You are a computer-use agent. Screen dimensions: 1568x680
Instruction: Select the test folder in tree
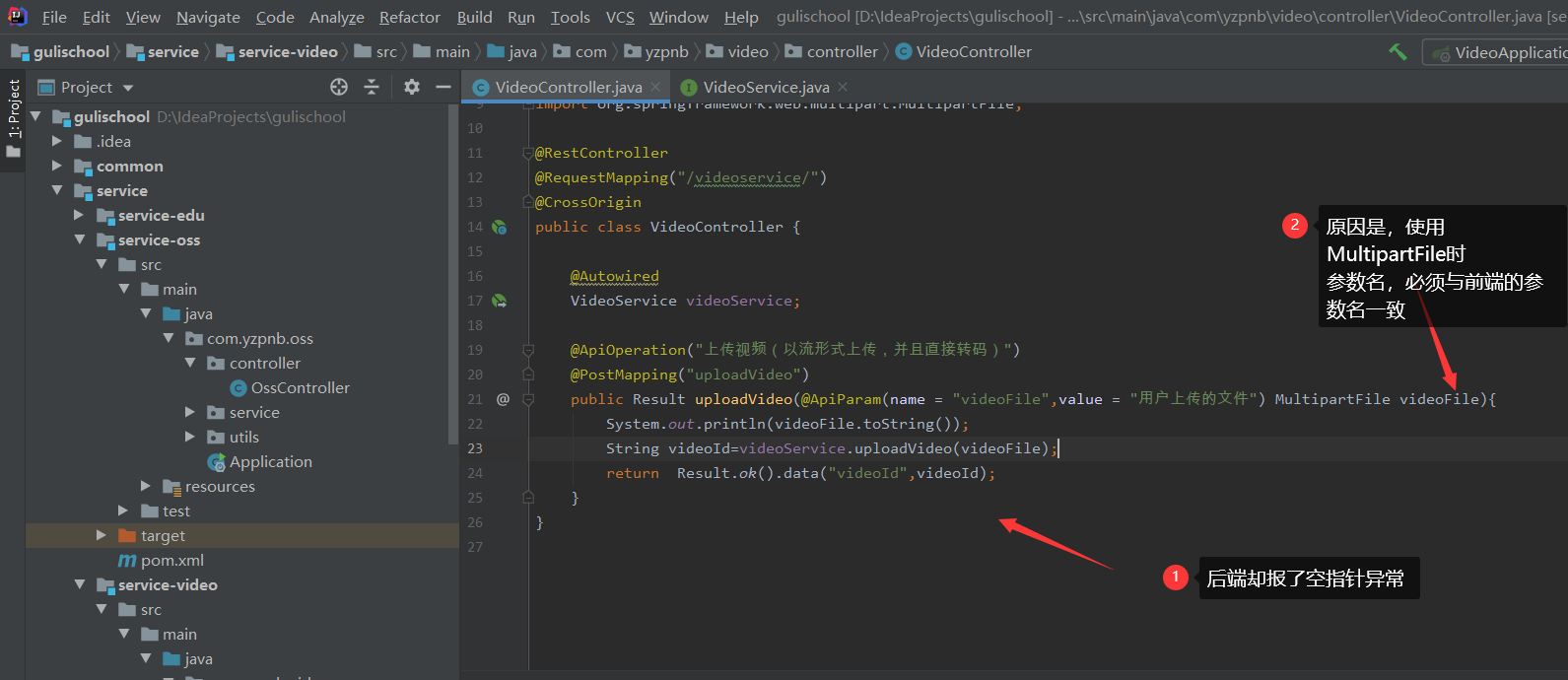tap(166, 510)
